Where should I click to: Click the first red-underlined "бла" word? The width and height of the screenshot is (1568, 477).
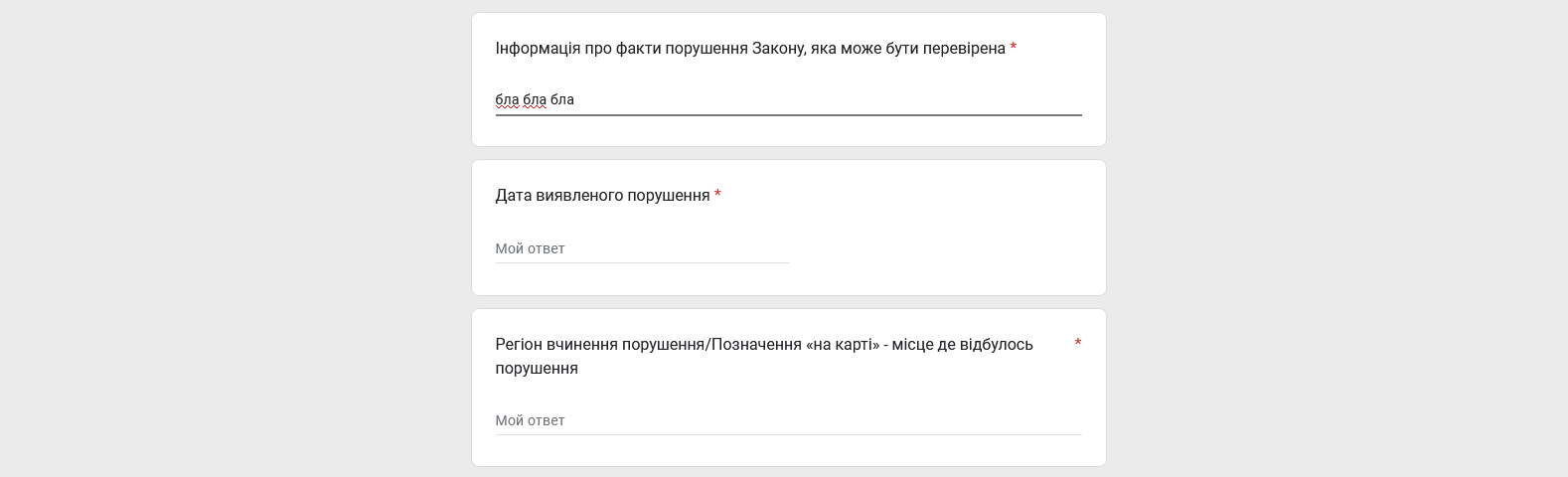point(507,99)
